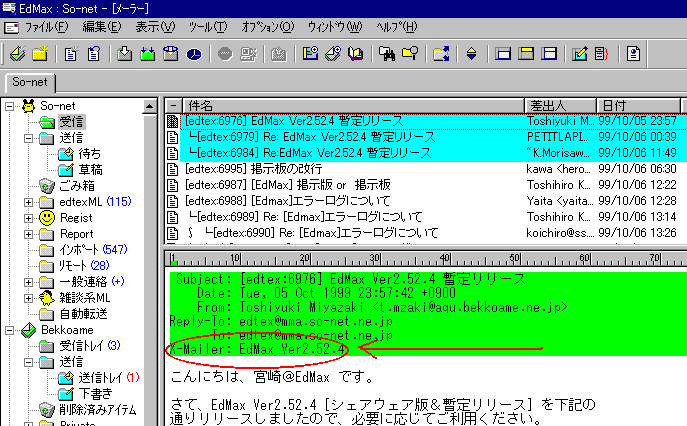Sort by the 日付 column header

pos(638,106)
